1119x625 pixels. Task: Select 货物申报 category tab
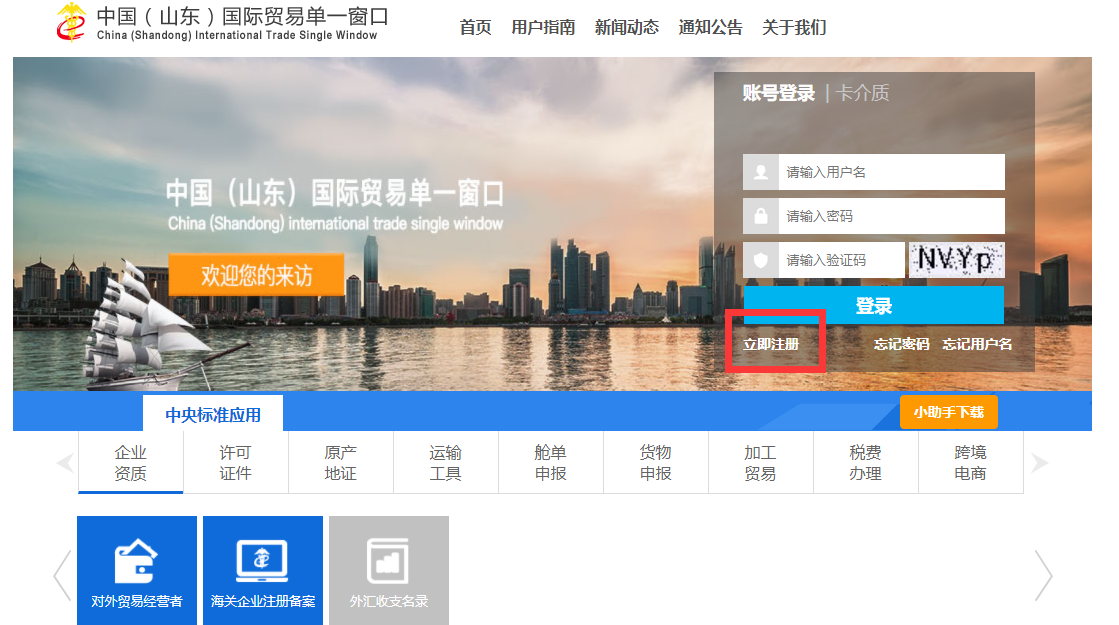[655, 462]
